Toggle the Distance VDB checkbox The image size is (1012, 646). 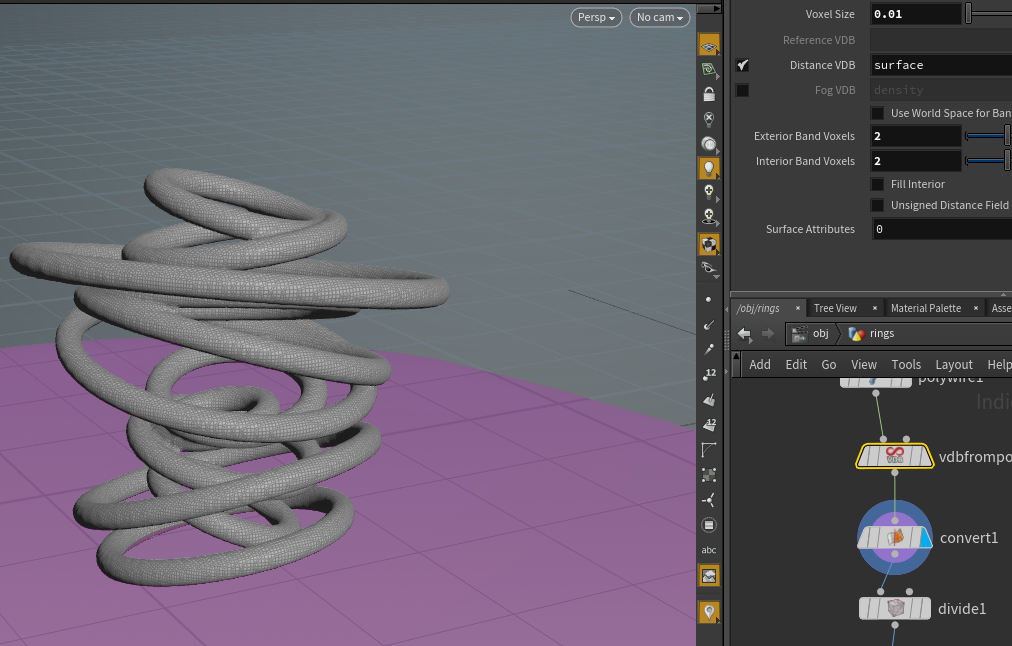pos(742,65)
